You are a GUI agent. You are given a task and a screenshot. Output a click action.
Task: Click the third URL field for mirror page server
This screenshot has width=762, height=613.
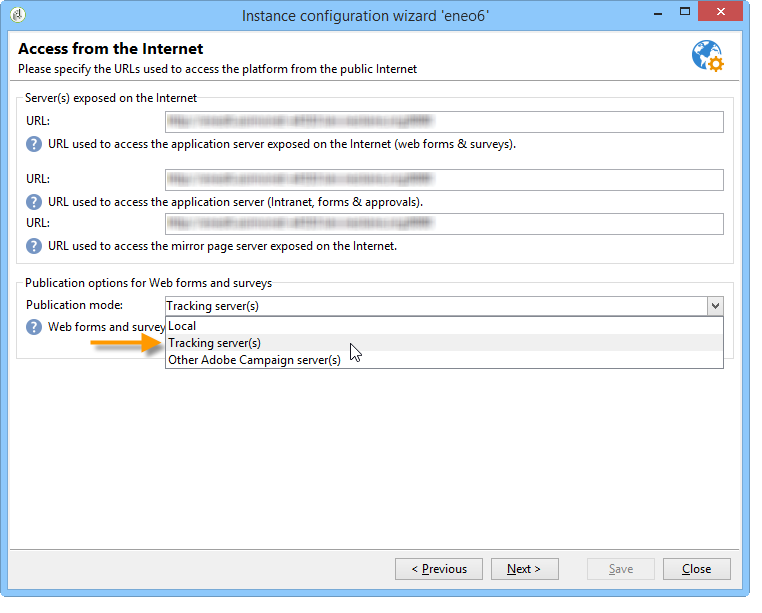click(x=444, y=224)
